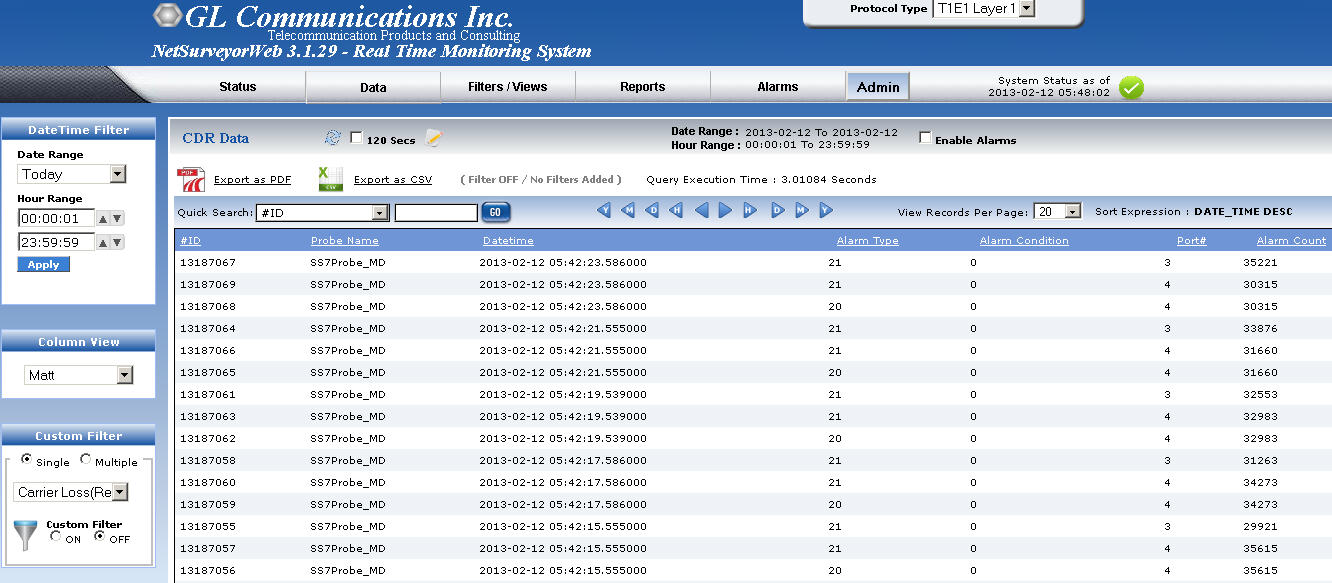Viewport: 1332px width, 583px height.
Task: Go to next page with right arrow
Action: pyautogui.click(x=726, y=210)
